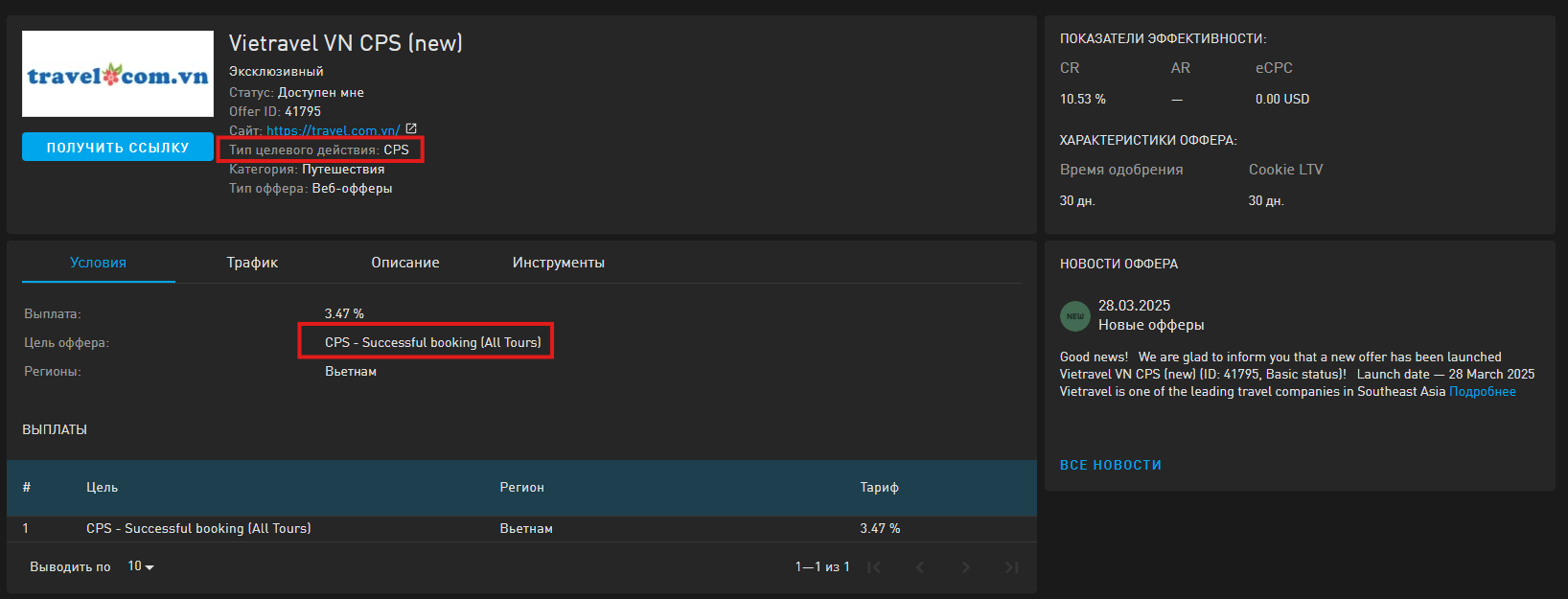Click Время одобрения label

coord(1121,170)
